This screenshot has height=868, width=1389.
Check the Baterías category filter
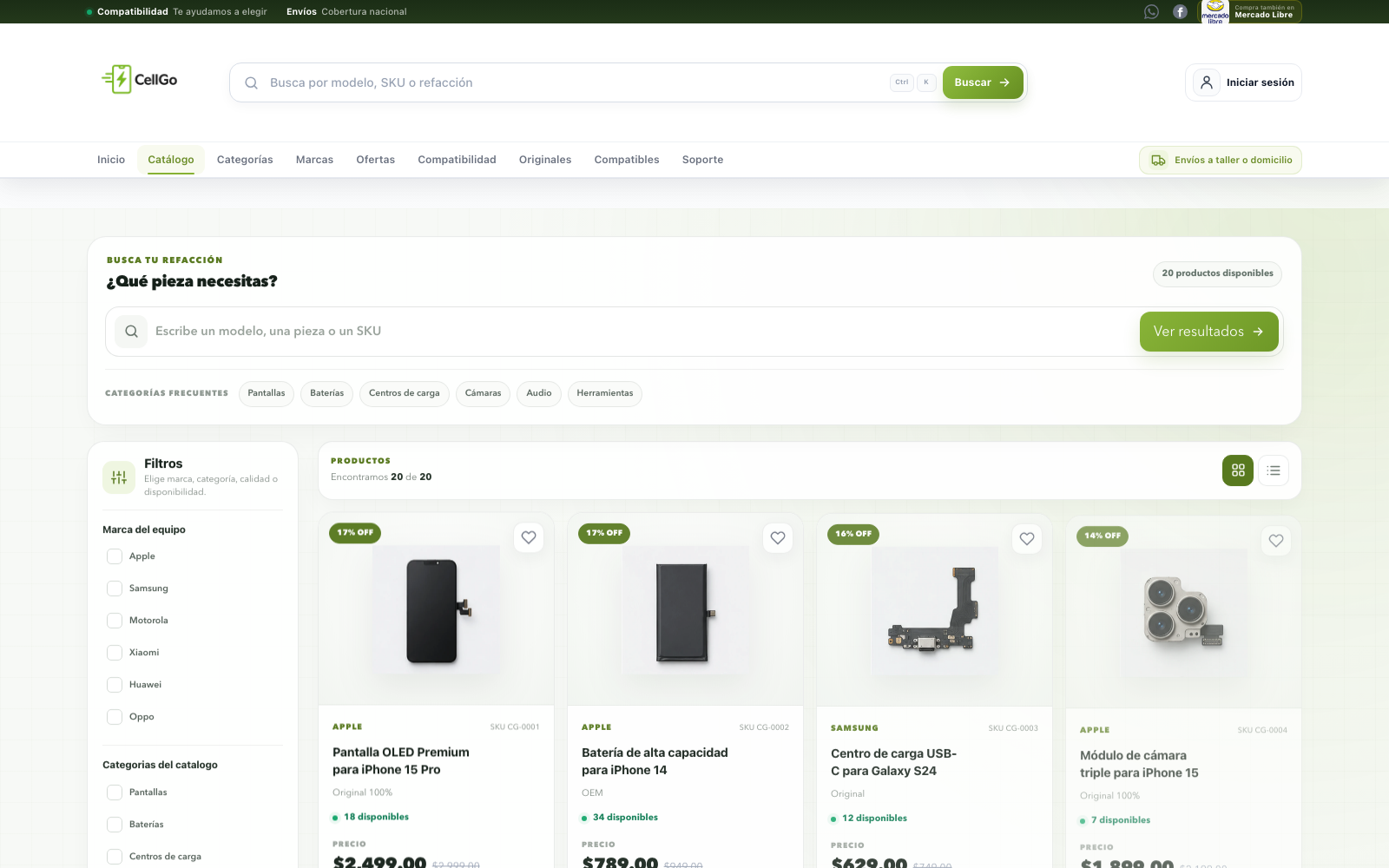(x=115, y=825)
